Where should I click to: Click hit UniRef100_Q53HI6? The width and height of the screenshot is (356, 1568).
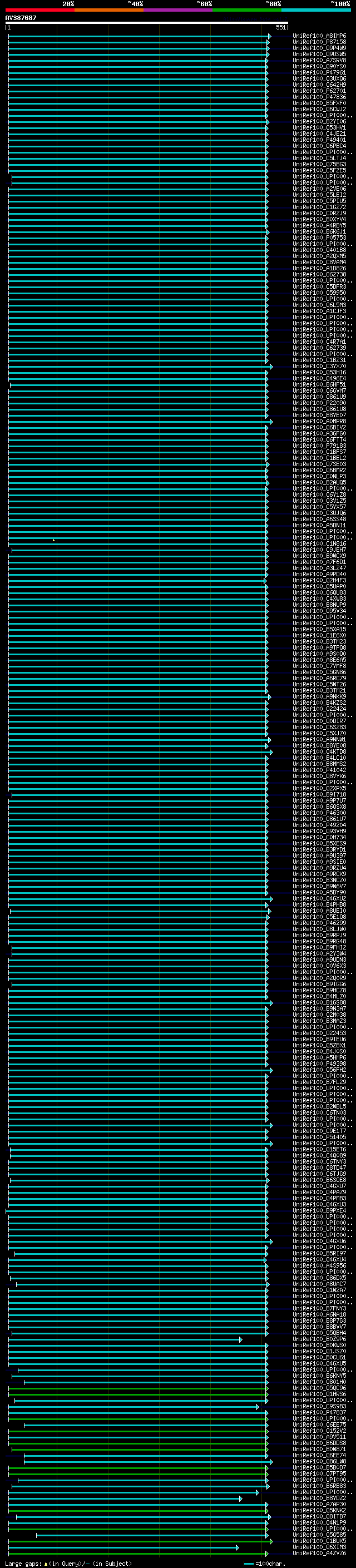coord(319,372)
